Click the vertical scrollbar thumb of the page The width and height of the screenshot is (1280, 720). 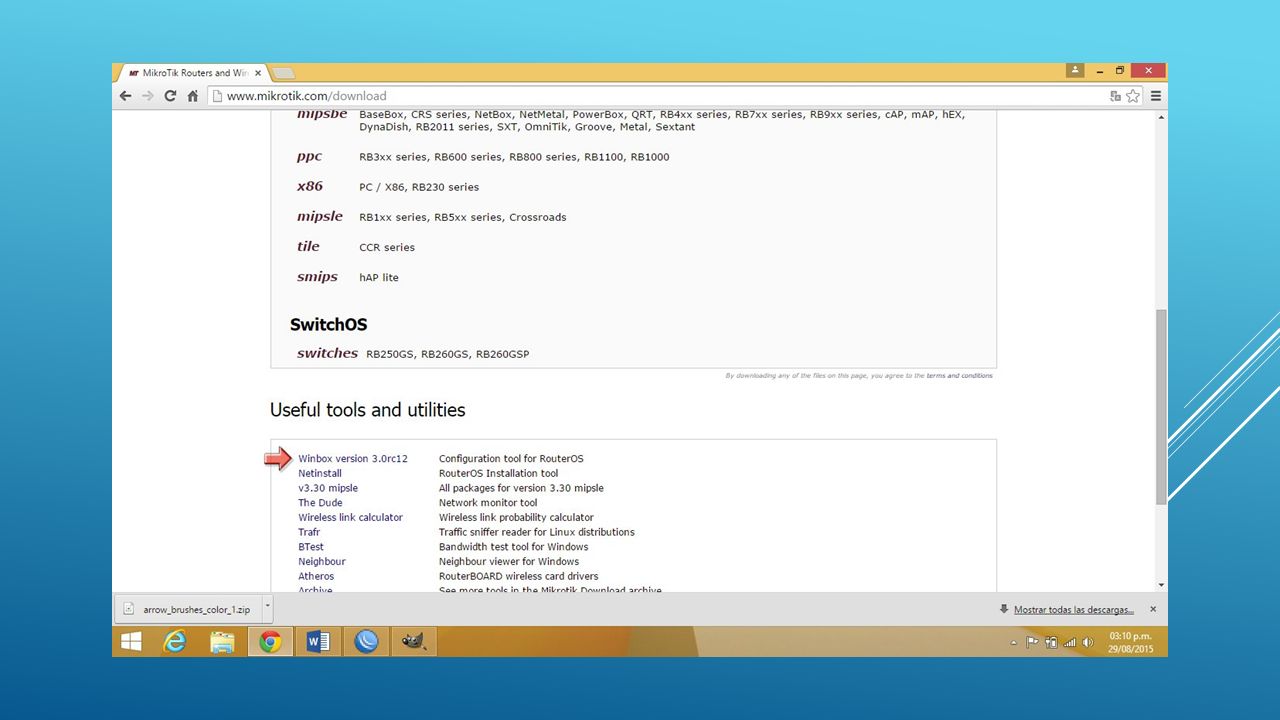coord(1161,406)
